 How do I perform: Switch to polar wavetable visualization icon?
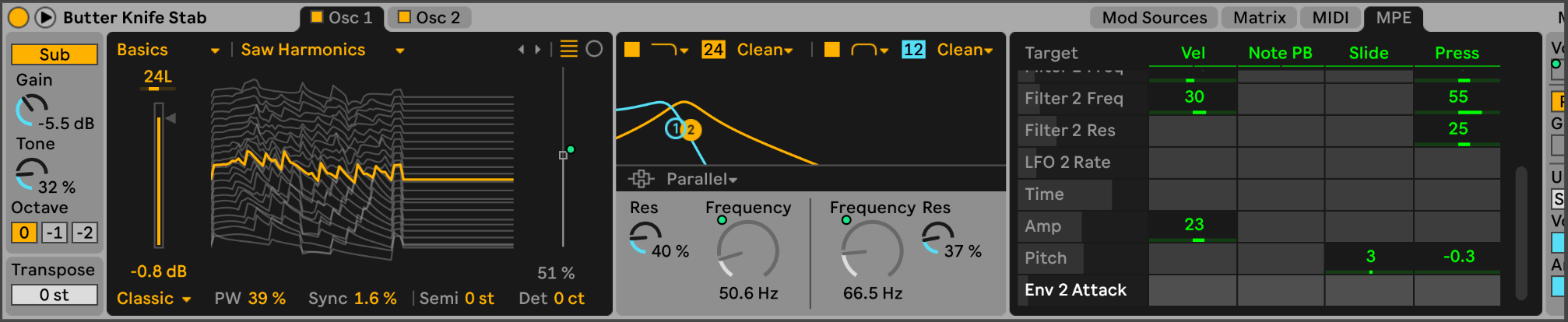pyautogui.click(x=594, y=49)
